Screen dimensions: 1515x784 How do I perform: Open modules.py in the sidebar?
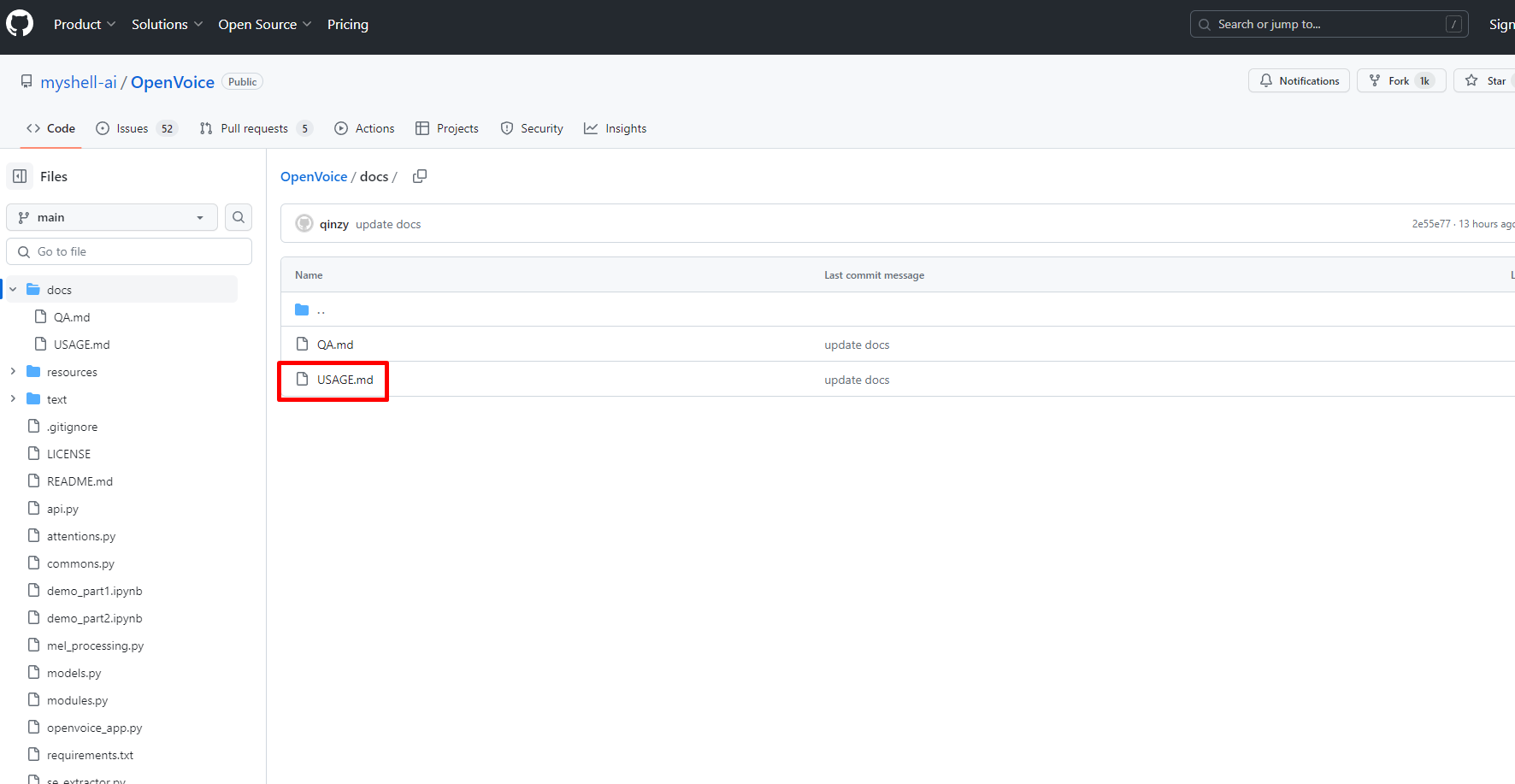77,700
